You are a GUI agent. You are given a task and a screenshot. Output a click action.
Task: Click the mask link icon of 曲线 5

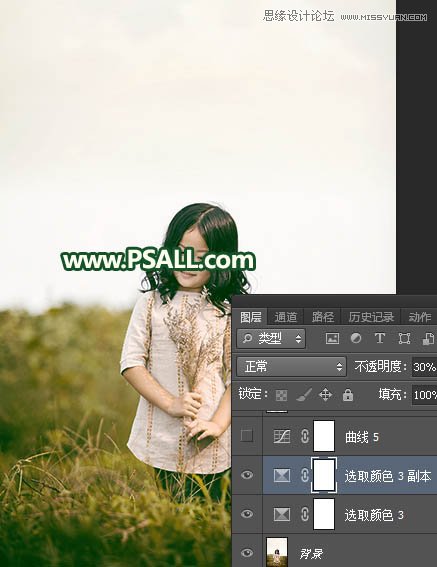[x=305, y=436]
